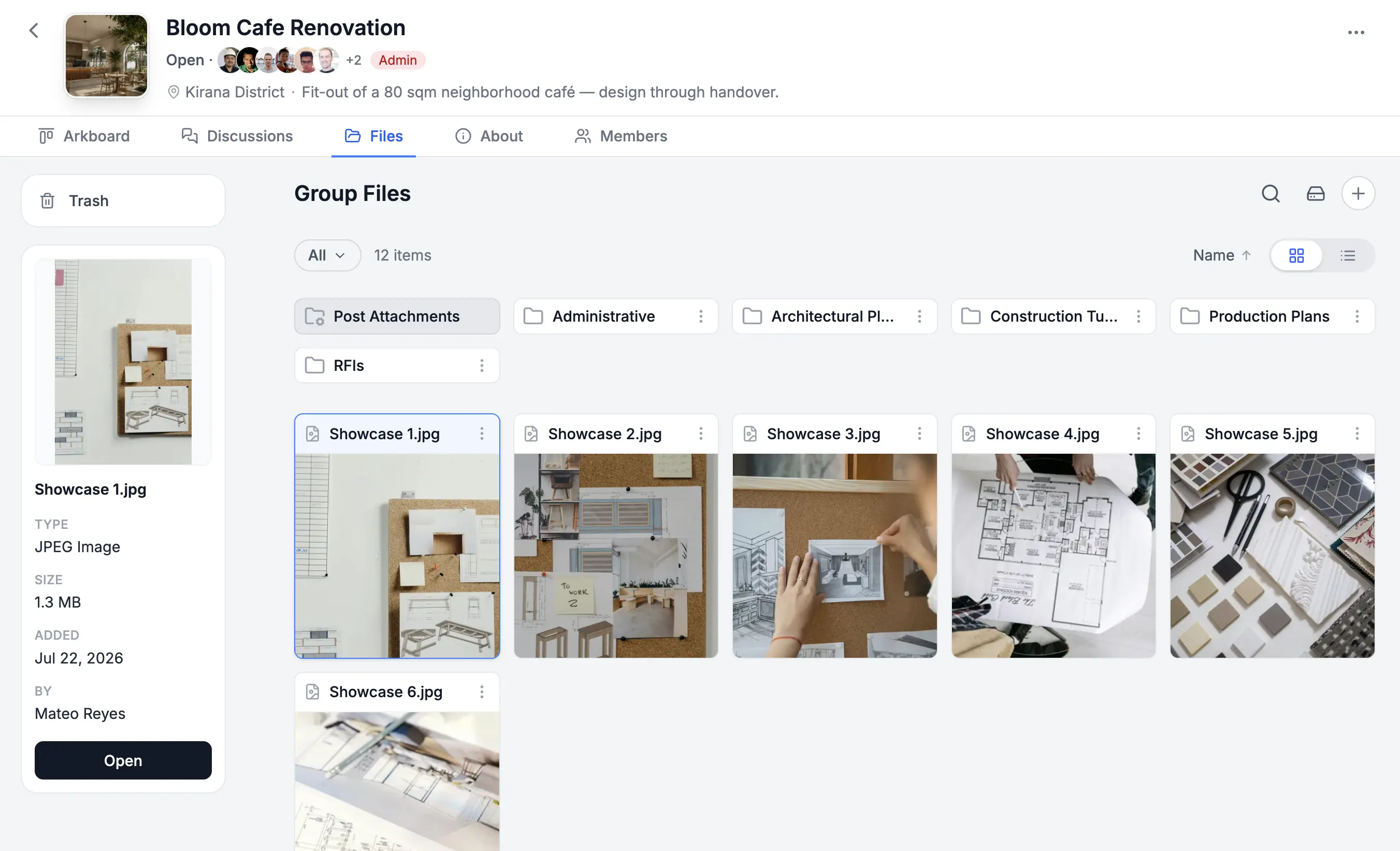
Task: Click the Admin role badge
Action: pos(397,60)
